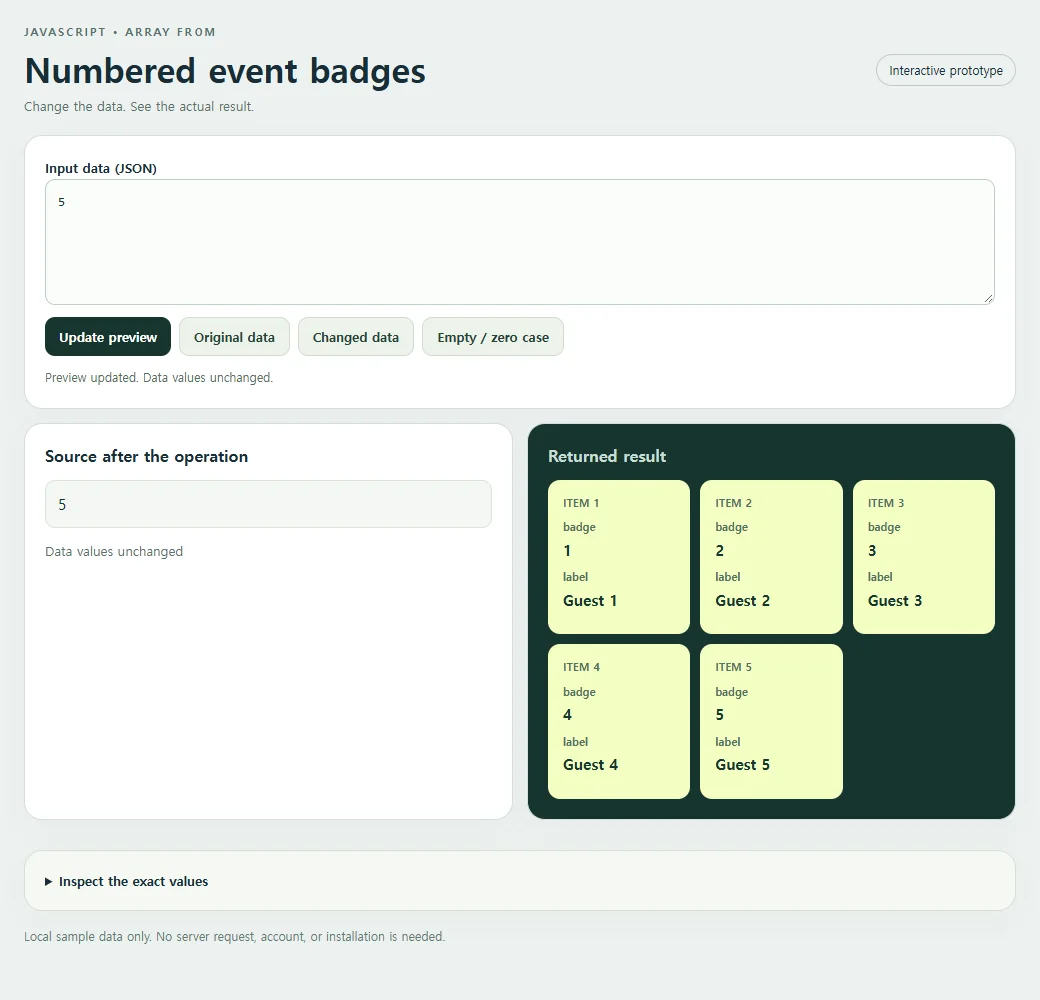Focus the Input data JSON textarea
Image resolution: width=1040 pixels, height=1000 pixels.
[x=519, y=242]
